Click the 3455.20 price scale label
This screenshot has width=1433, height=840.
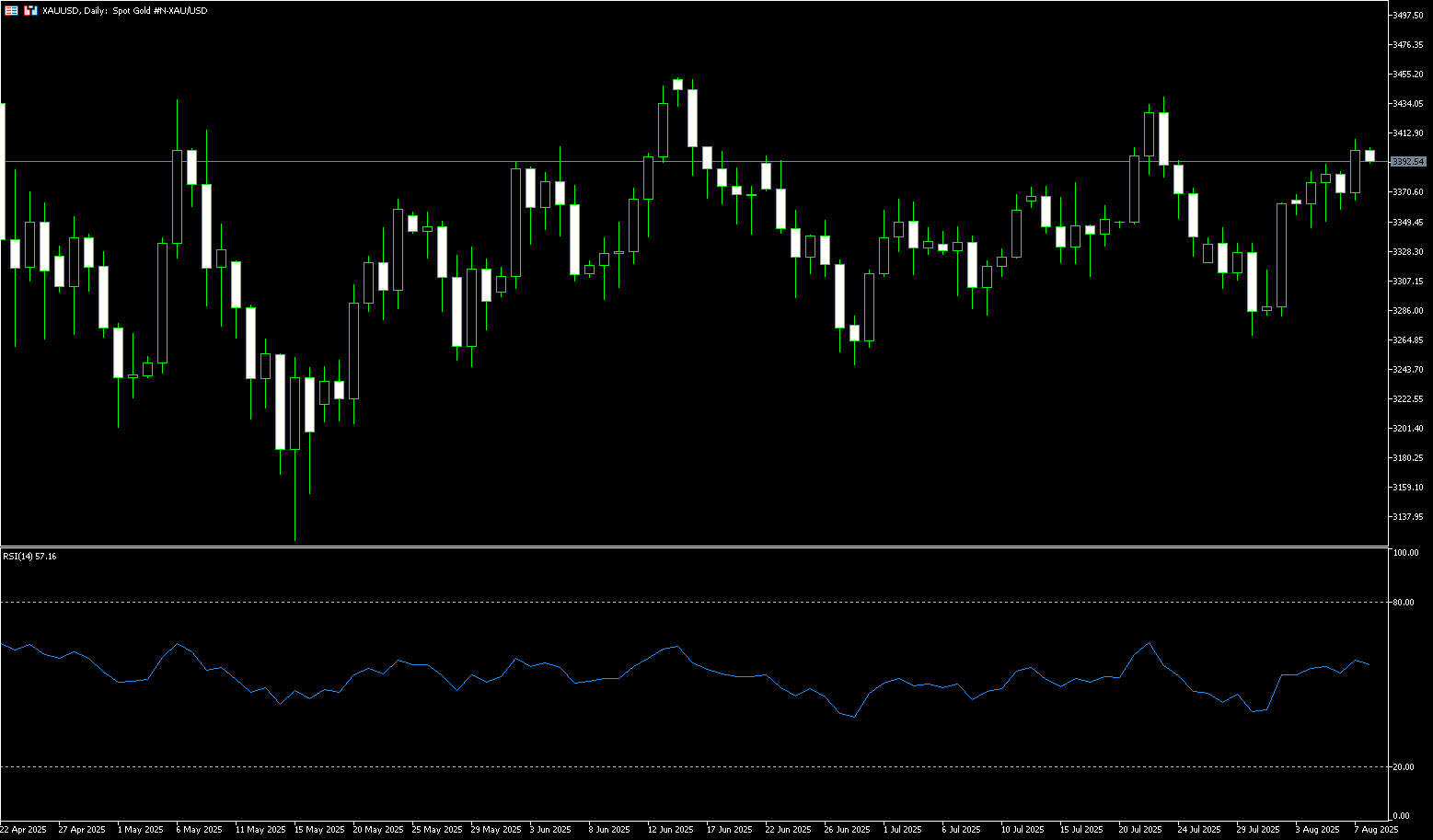[x=1408, y=75]
